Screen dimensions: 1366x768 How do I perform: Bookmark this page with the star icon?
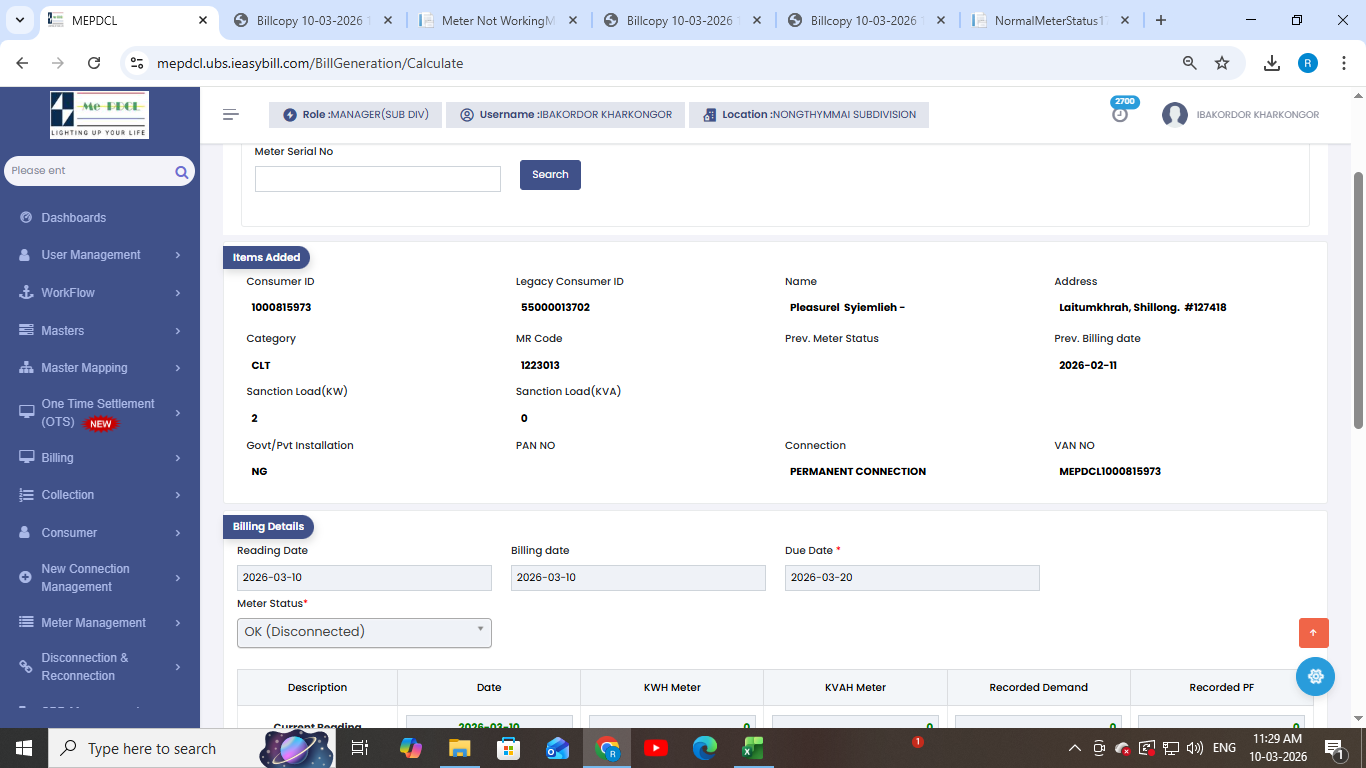[1222, 63]
